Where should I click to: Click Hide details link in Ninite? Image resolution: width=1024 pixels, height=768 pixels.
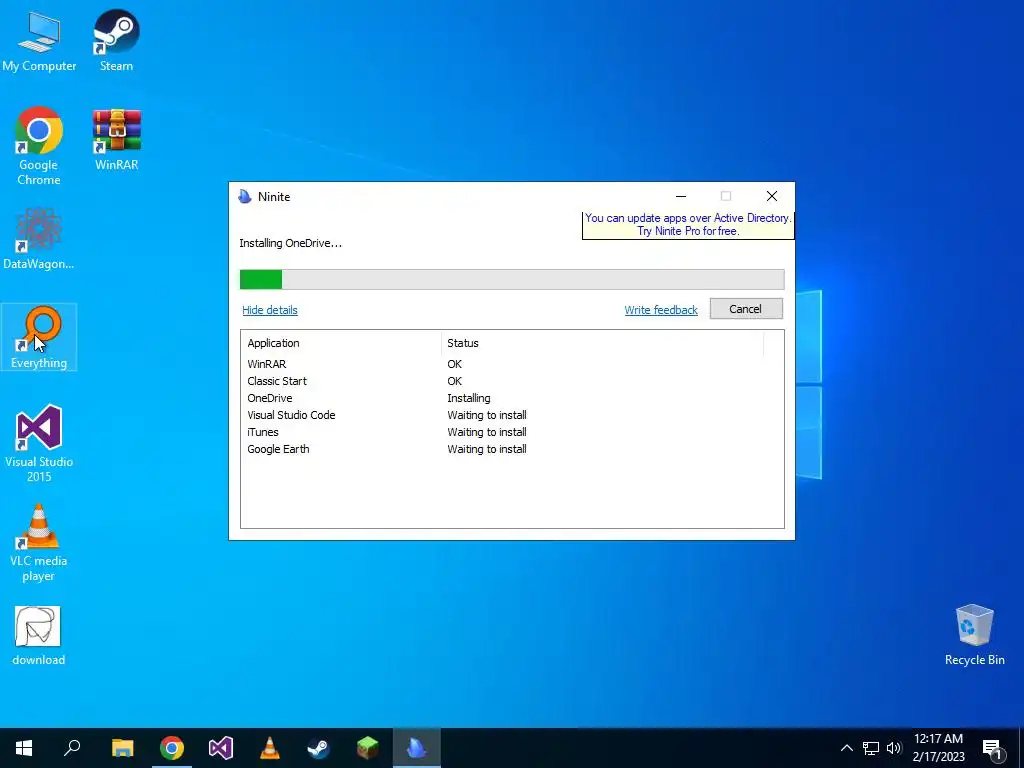click(x=270, y=310)
